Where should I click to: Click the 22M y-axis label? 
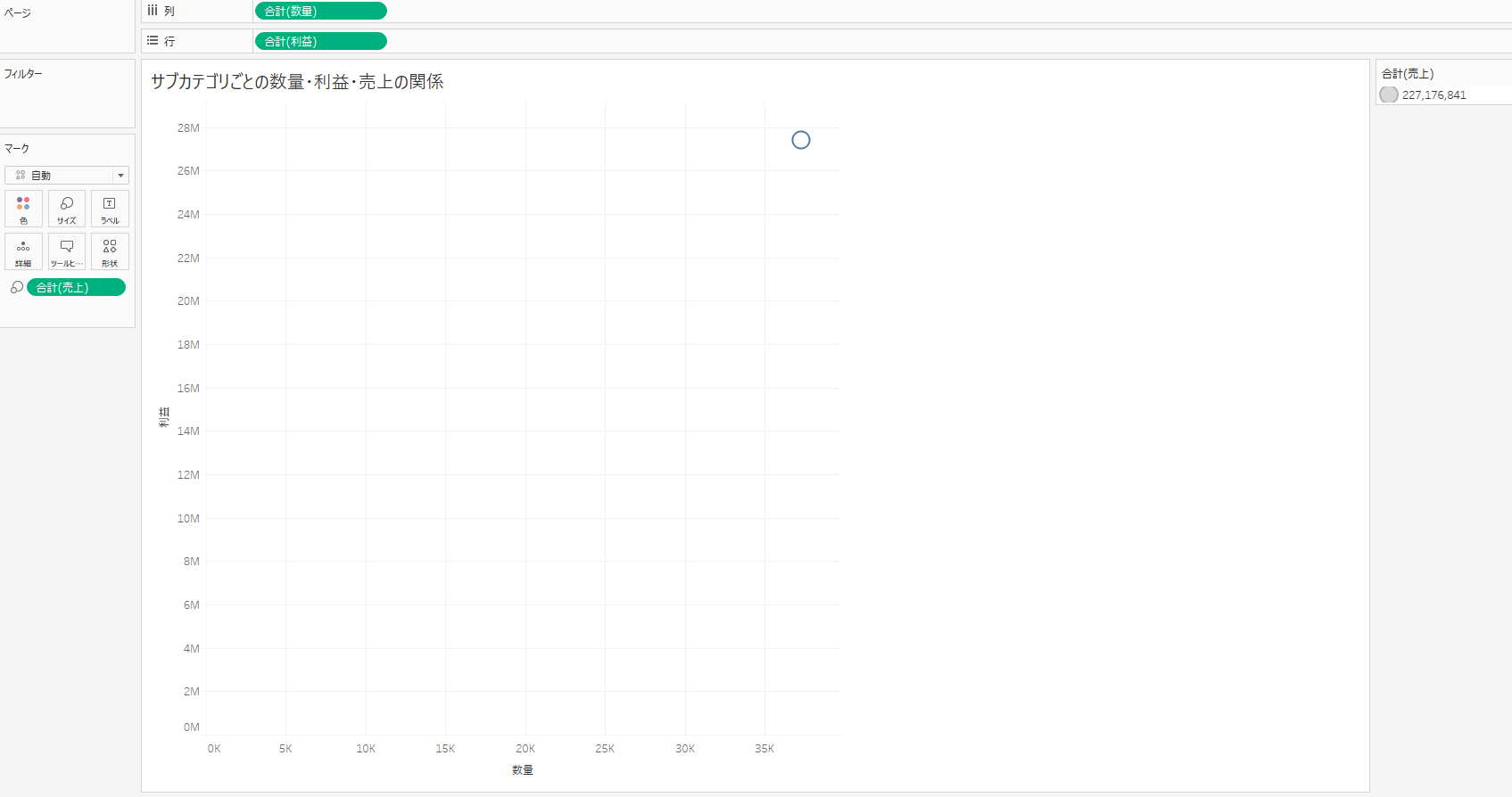pos(188,258)
